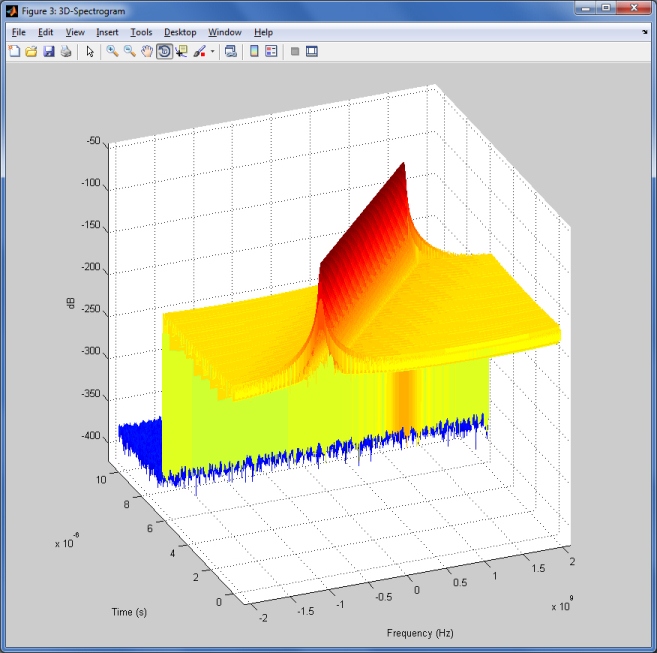The height and width of the screenshot is (653, 657).
Task: Save the figure with the floppy disk icon
Action: click(x=48, y=51)
